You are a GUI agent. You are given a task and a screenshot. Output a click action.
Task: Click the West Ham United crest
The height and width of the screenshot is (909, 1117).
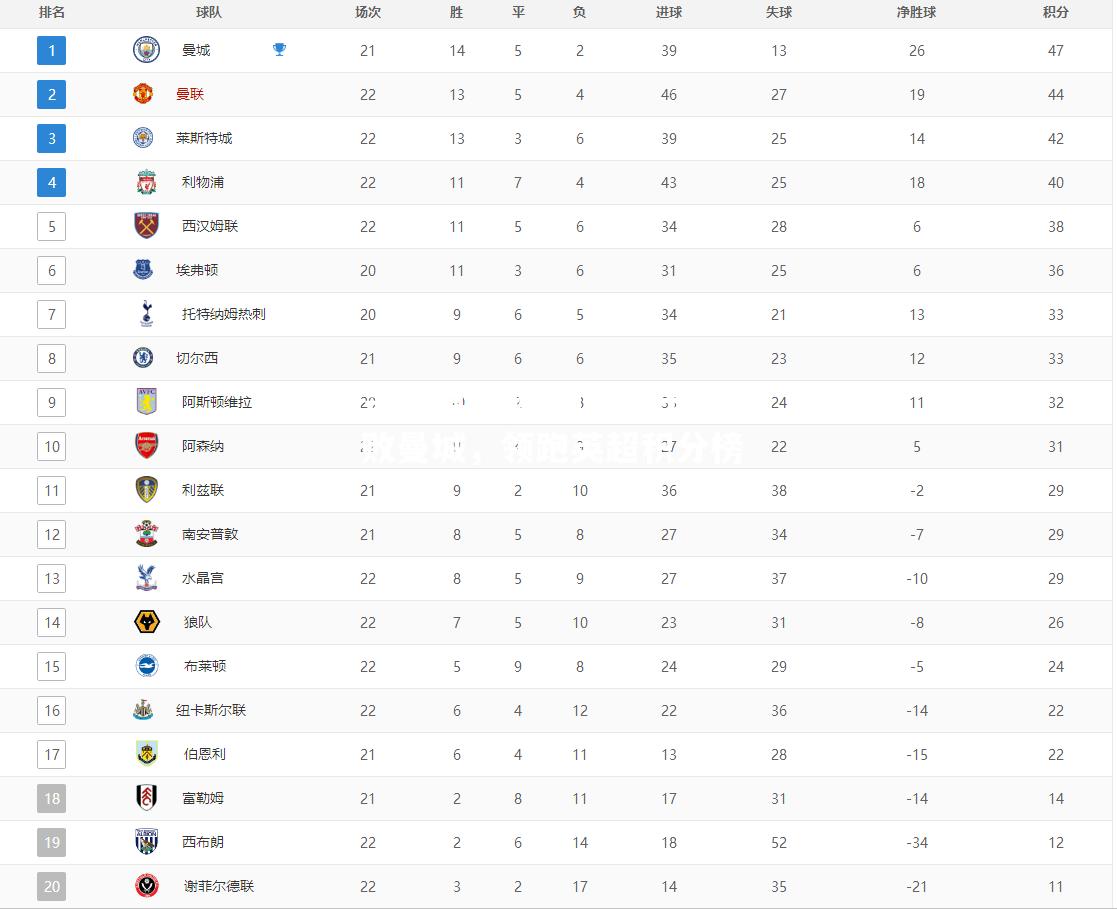pyautogui.click(x=146, y=226)
